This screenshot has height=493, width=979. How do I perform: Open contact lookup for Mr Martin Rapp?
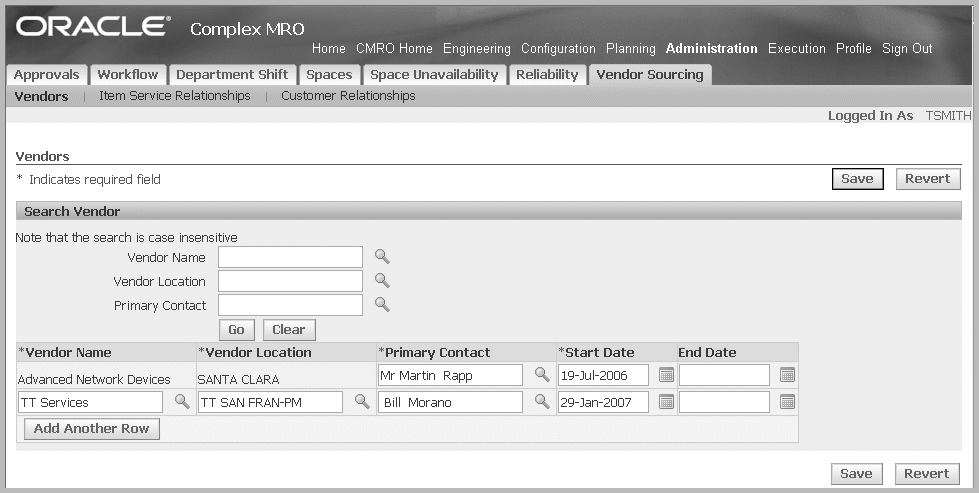(x=542, y=374)
